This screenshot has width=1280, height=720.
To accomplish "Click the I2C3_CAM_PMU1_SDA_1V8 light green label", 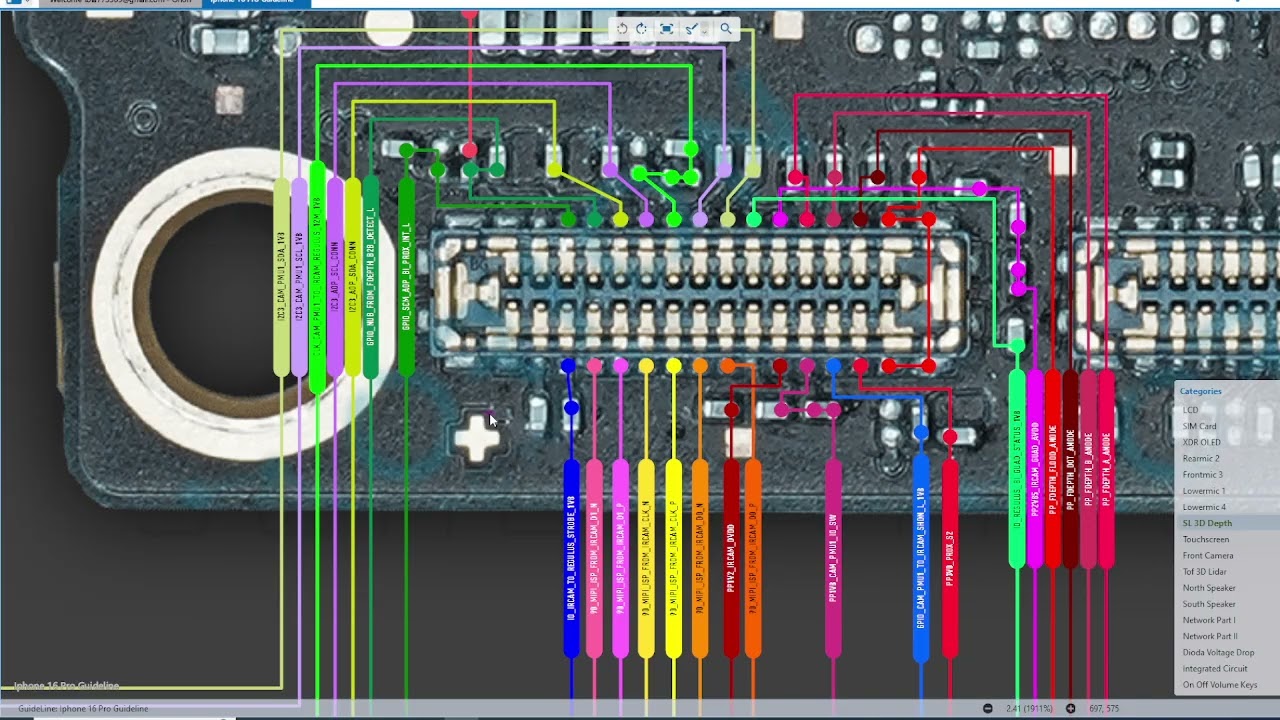I will (x=282, y=277).
